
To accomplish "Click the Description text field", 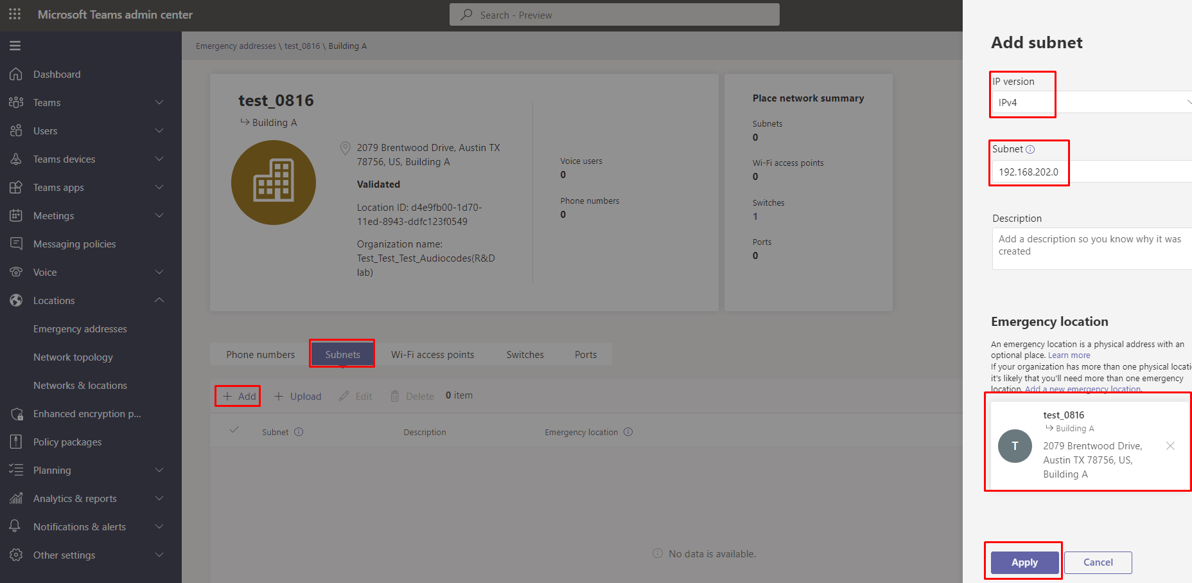I will click(x=1090, y=248).
